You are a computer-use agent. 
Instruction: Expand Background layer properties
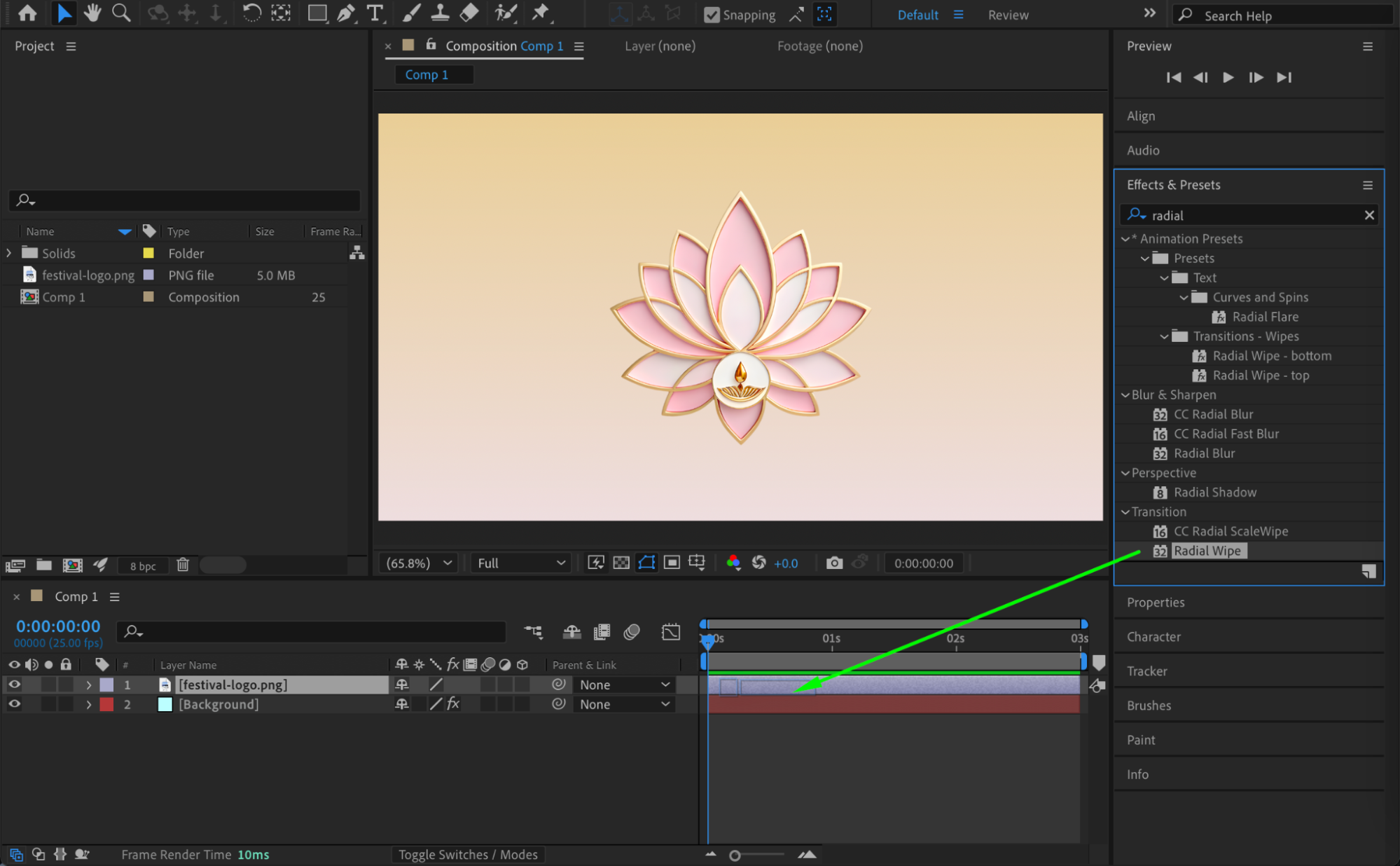click(89, 704)
